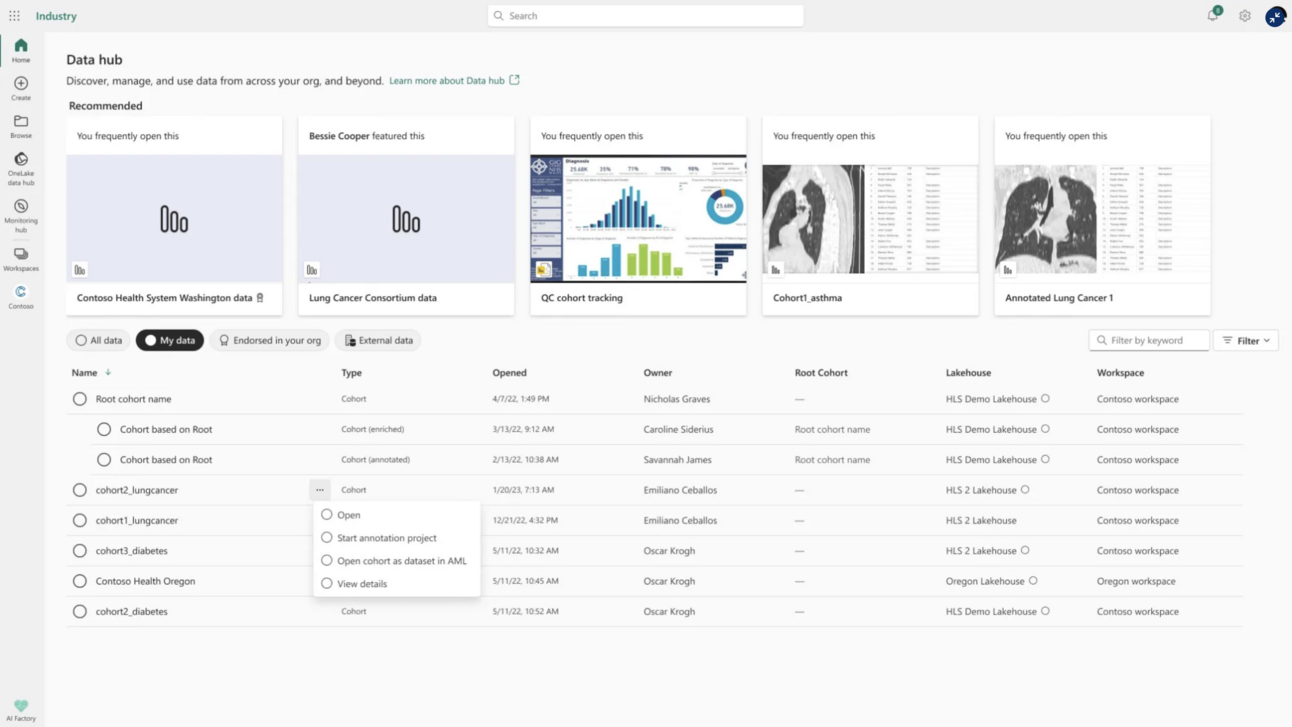Open Contoso Health System Washington data card
Viewport: 1292px width, 727px height.
click(174, 216)
